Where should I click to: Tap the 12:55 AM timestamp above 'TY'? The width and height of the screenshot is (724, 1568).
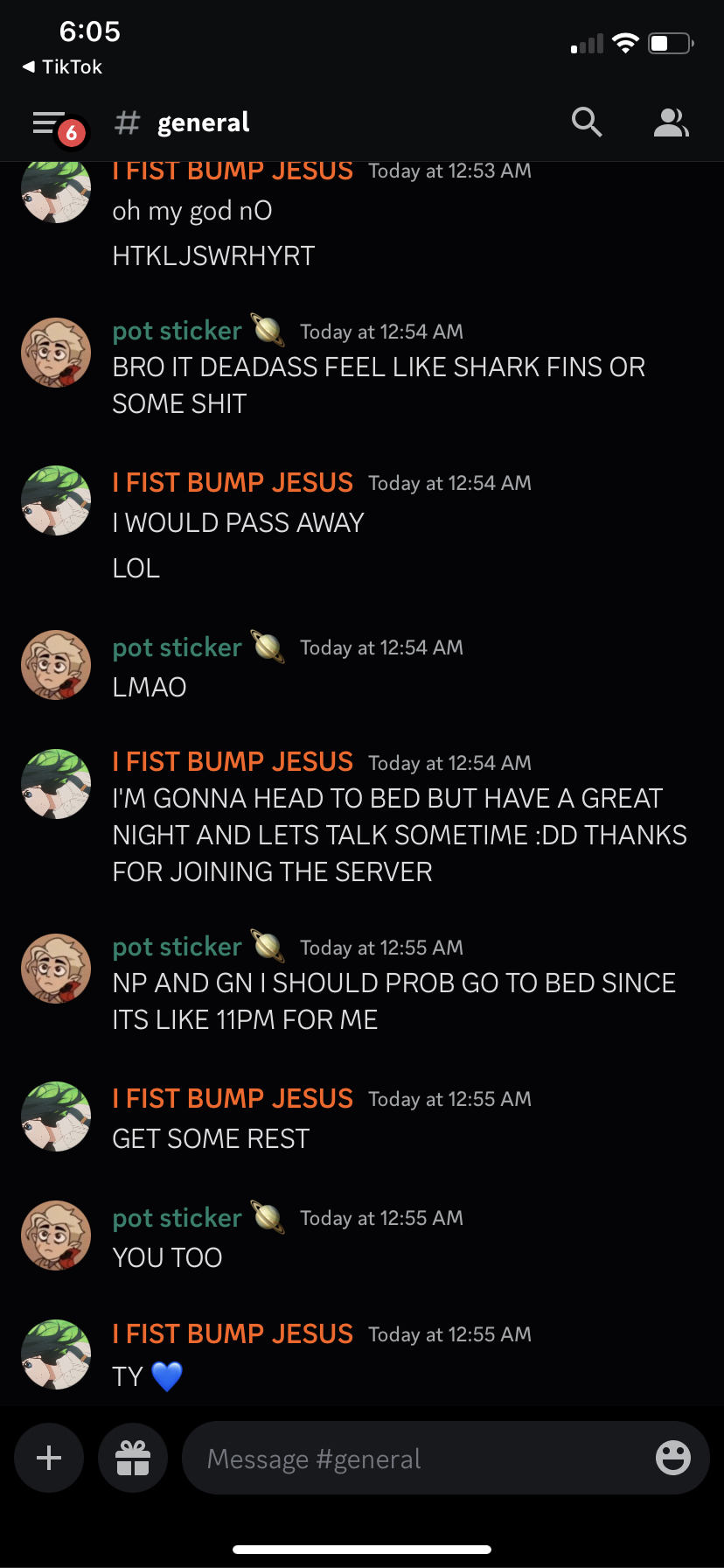pyautogui.click(x=449, y=1334)
